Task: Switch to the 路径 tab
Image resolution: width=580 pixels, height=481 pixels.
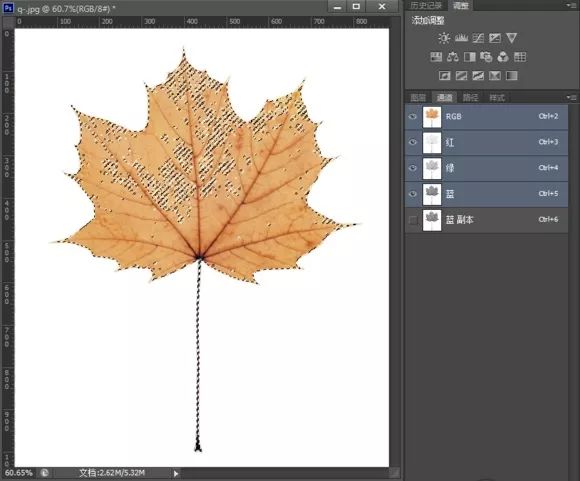Action: pyautogui.click(x=471, y=97)
